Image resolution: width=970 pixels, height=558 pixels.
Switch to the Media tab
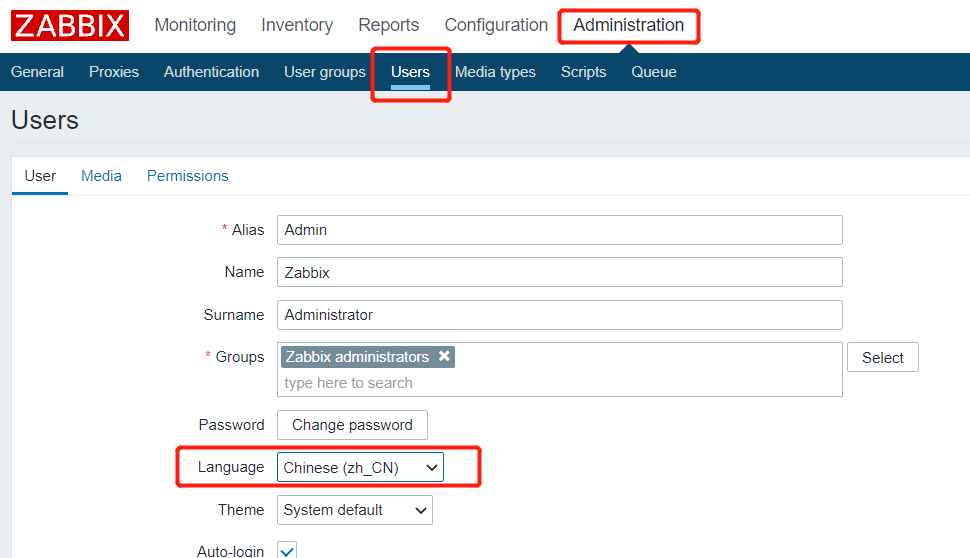[x=101, y=176]
